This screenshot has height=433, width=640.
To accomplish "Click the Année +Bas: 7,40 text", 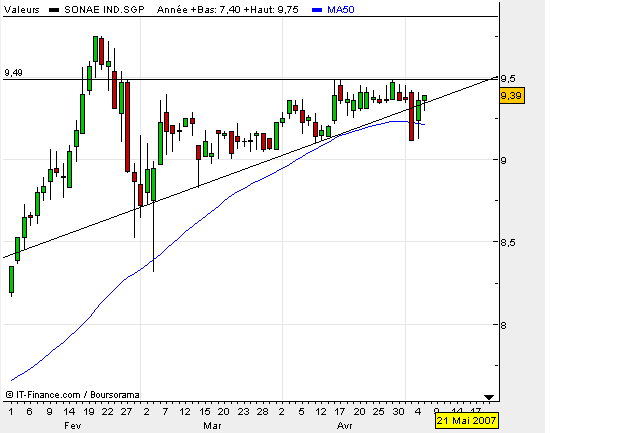I will pos(199,10).
